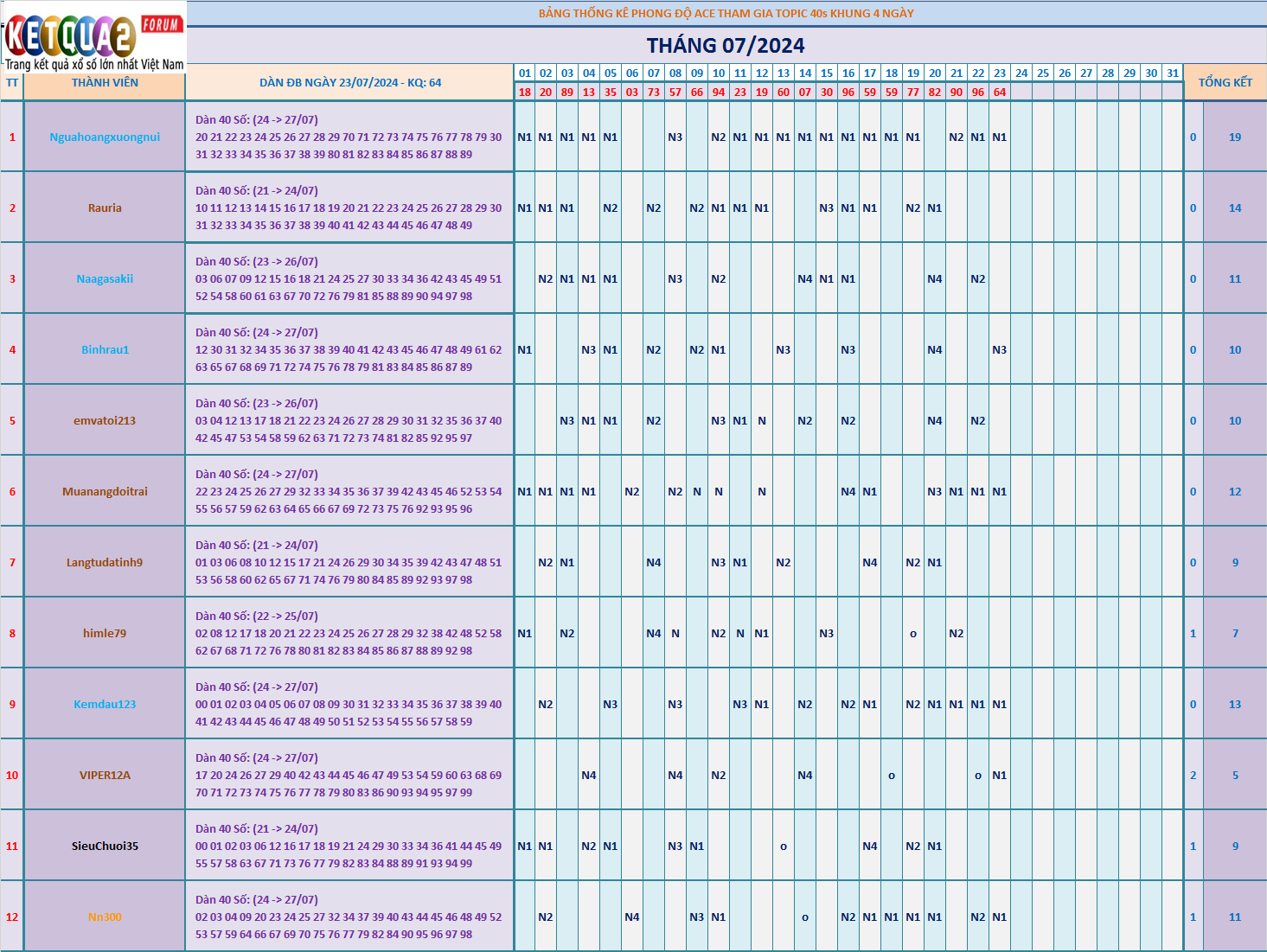The image size is (1267, 952).
Task: Select the TỔNG KẾT header cell
Action: point(1225,82)
